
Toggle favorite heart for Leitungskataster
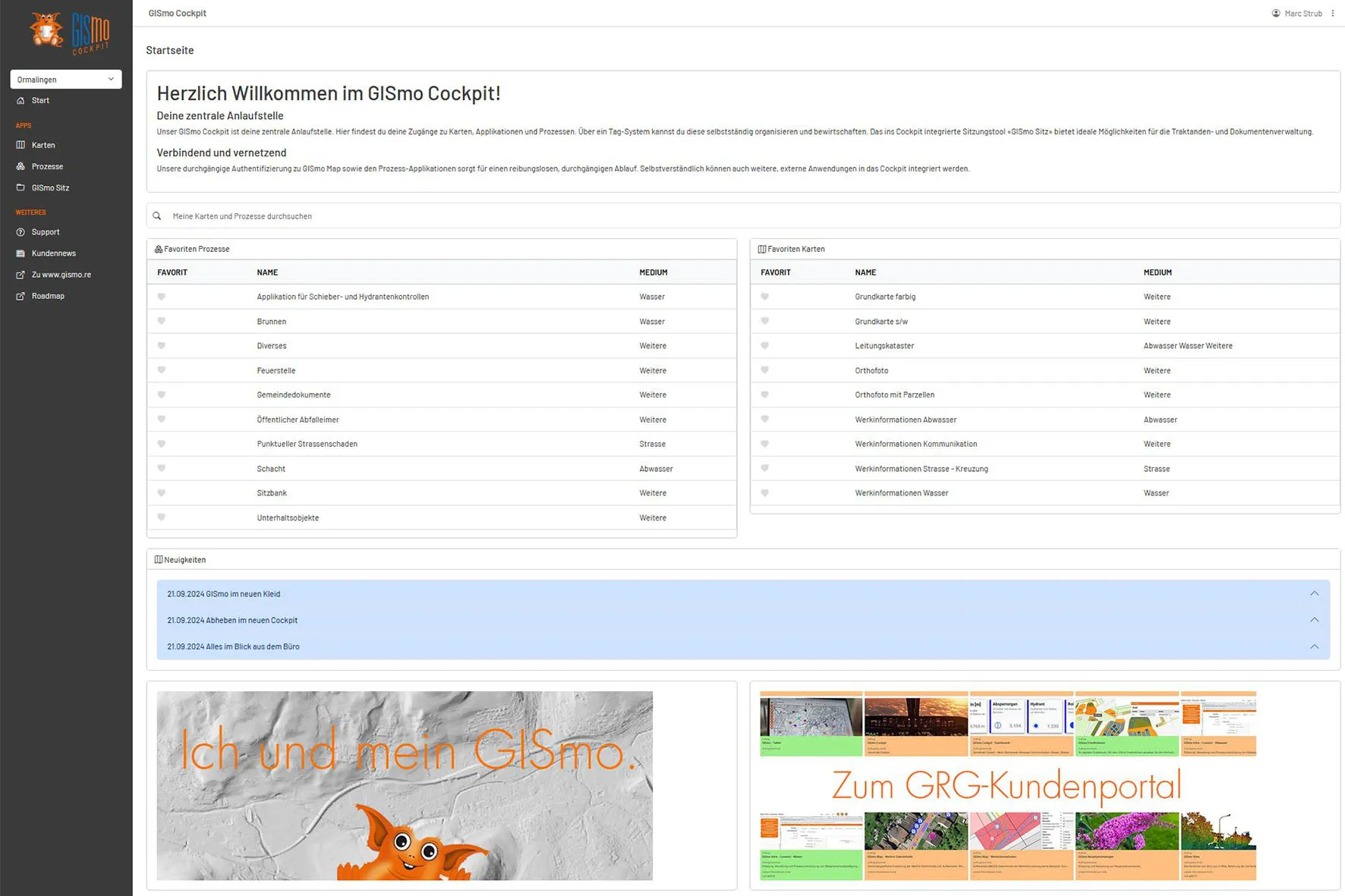click(765, 345)
